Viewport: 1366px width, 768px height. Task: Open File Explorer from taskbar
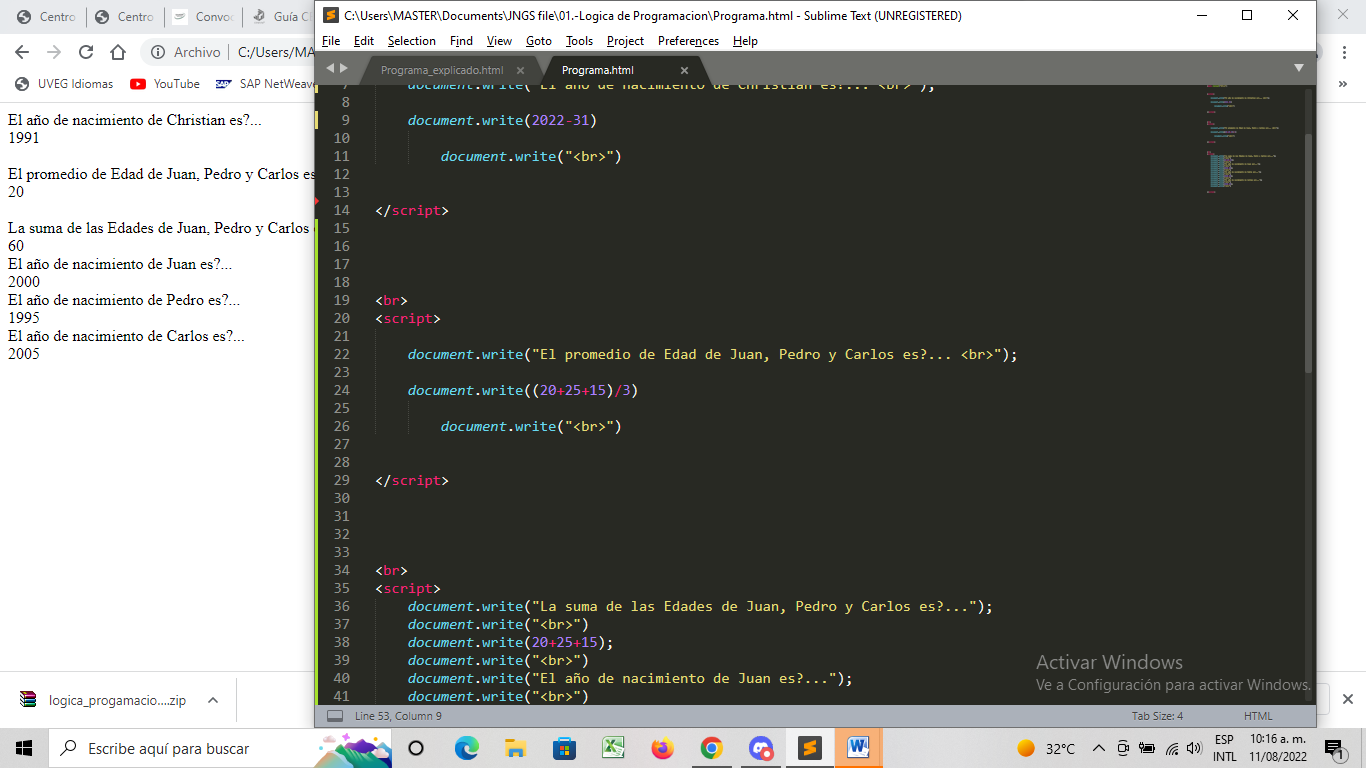click(x=515, y=748)
